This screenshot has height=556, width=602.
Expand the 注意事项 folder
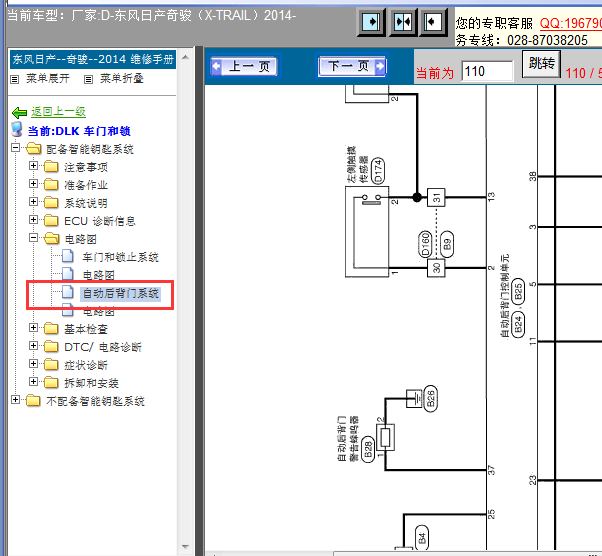tap(33, 166)
